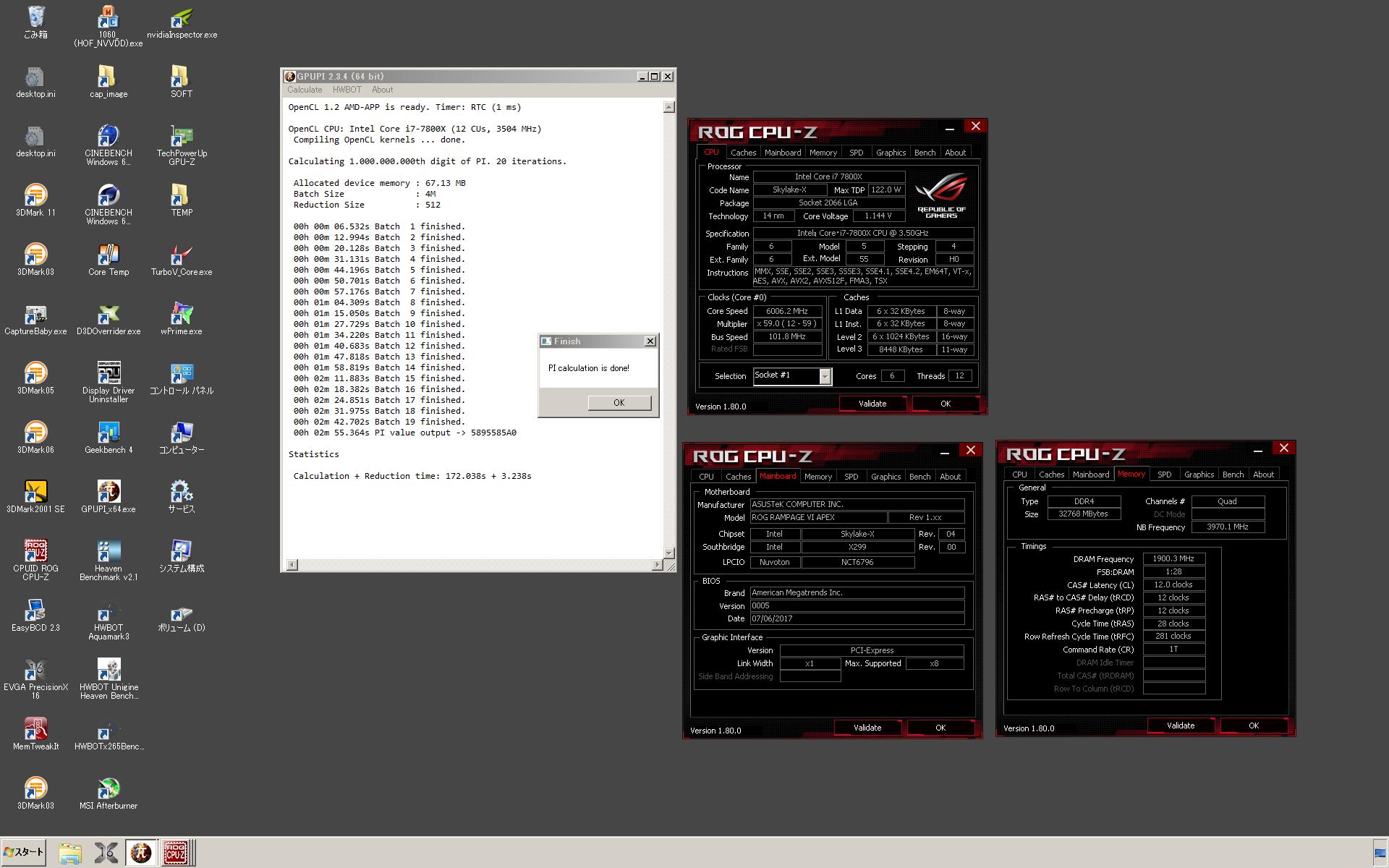Click GPUPI horizontal scrollbar right arrow
This screenshot has height=868, width=1389.
point(657,564)
